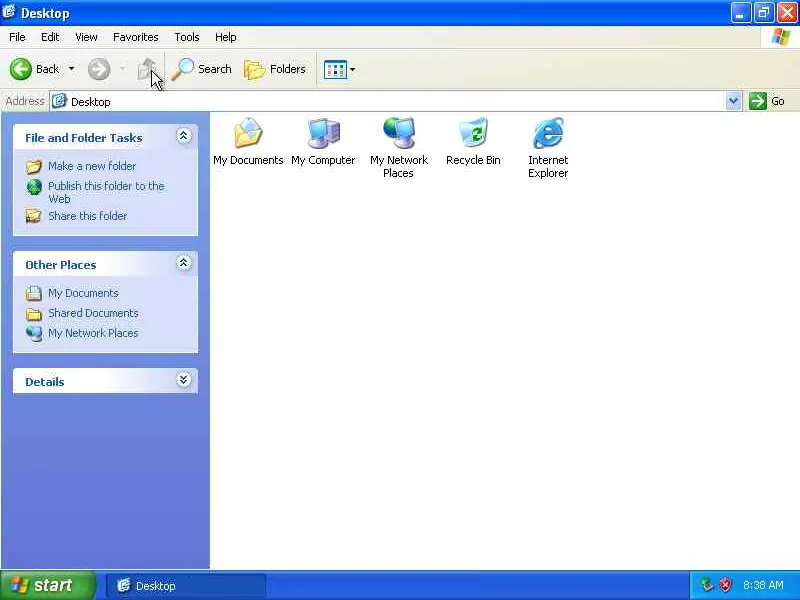Click the Shared Documents folder icon
800x600 pixels.
tap(34, 314)
